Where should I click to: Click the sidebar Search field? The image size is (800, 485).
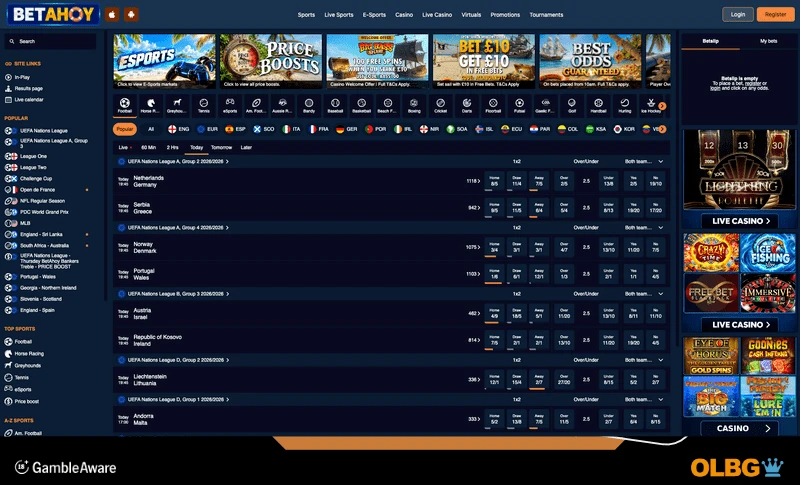click(50, 41)
